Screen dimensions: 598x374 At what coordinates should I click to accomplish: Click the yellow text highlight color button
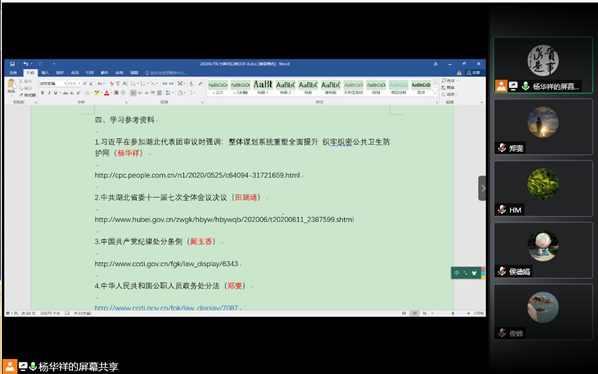(97, 93)
